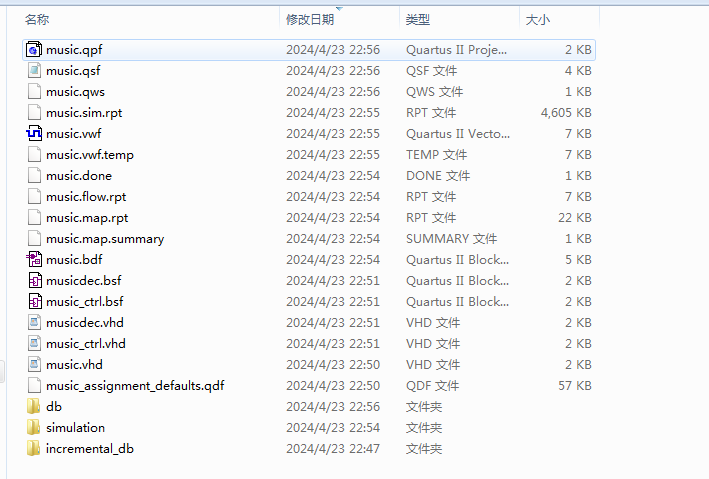Open the dropdown arrow above 修改日期 column

click(x=339, y=9)
